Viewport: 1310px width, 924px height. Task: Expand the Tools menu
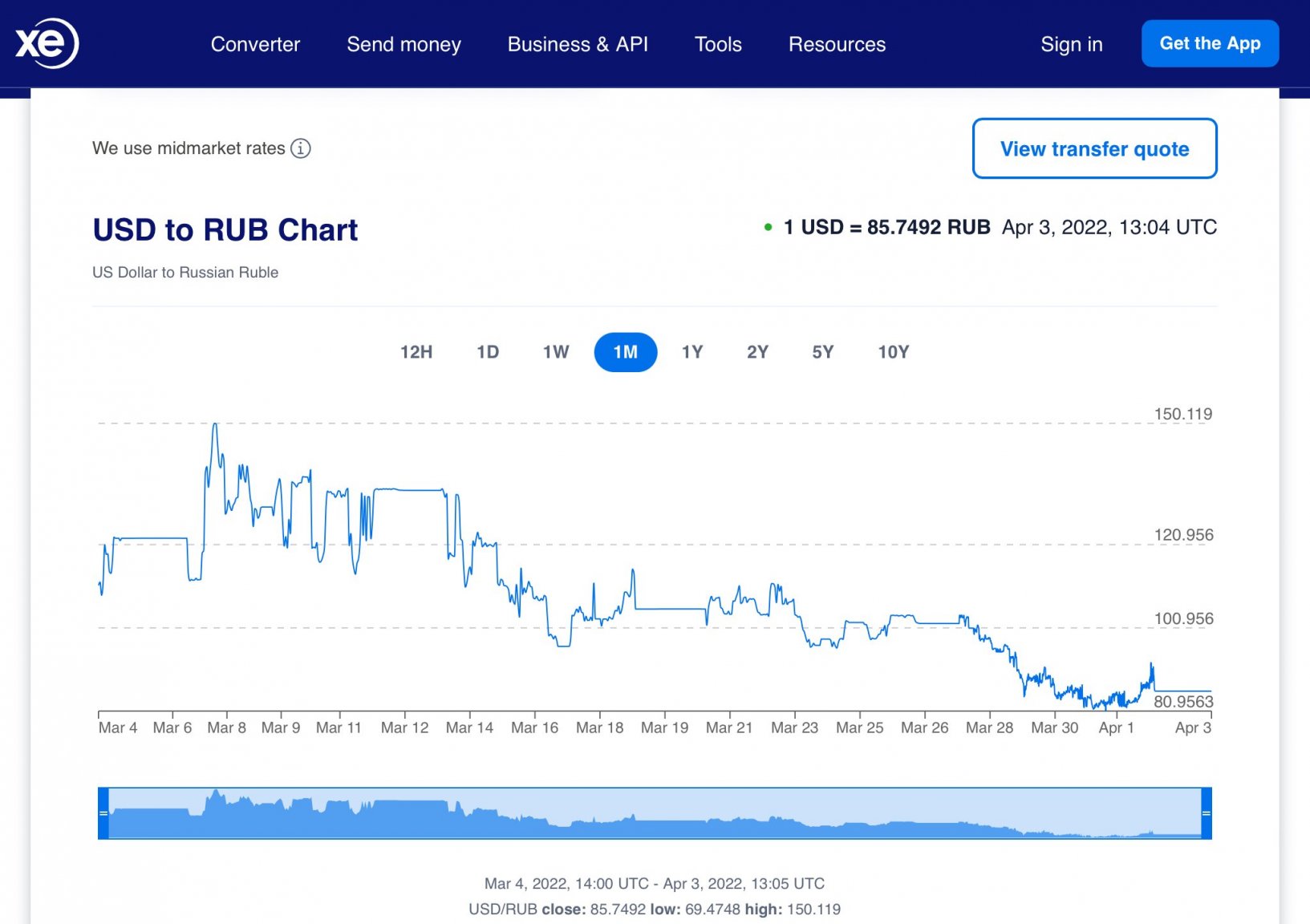tap(718, 44)
